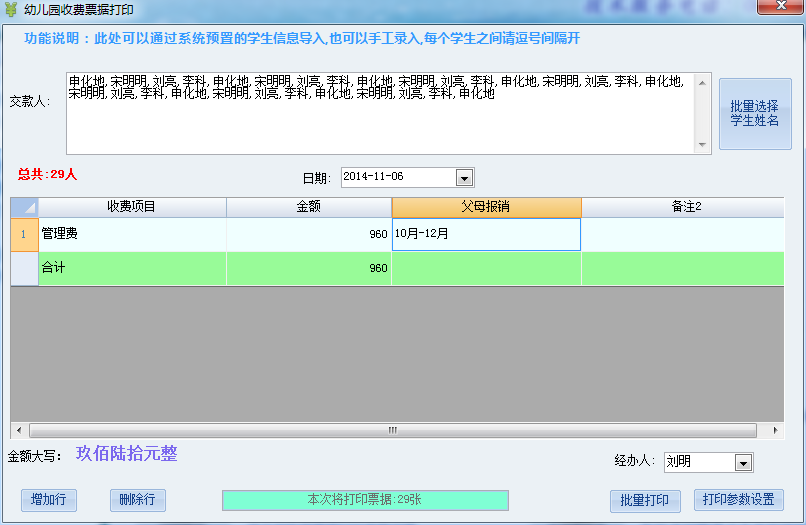Click the 删除行 button

click(x=137, y=500)
